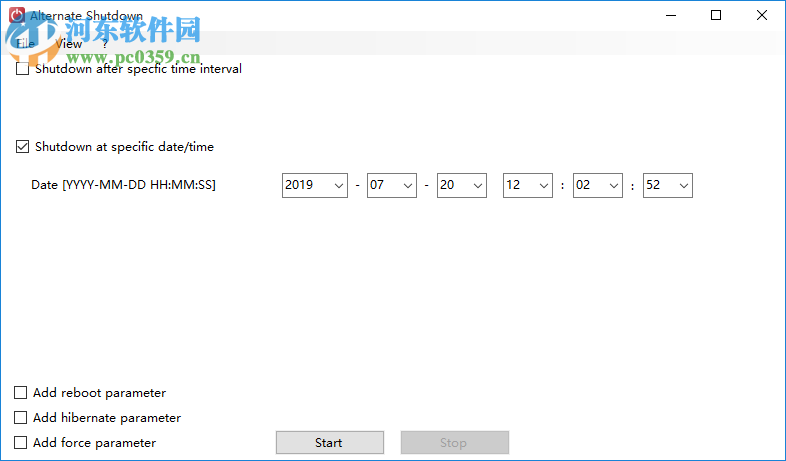Tick Add hibernate parameter checkbox
The height and width of the screenshot is (461, 786).
[21, 417]
